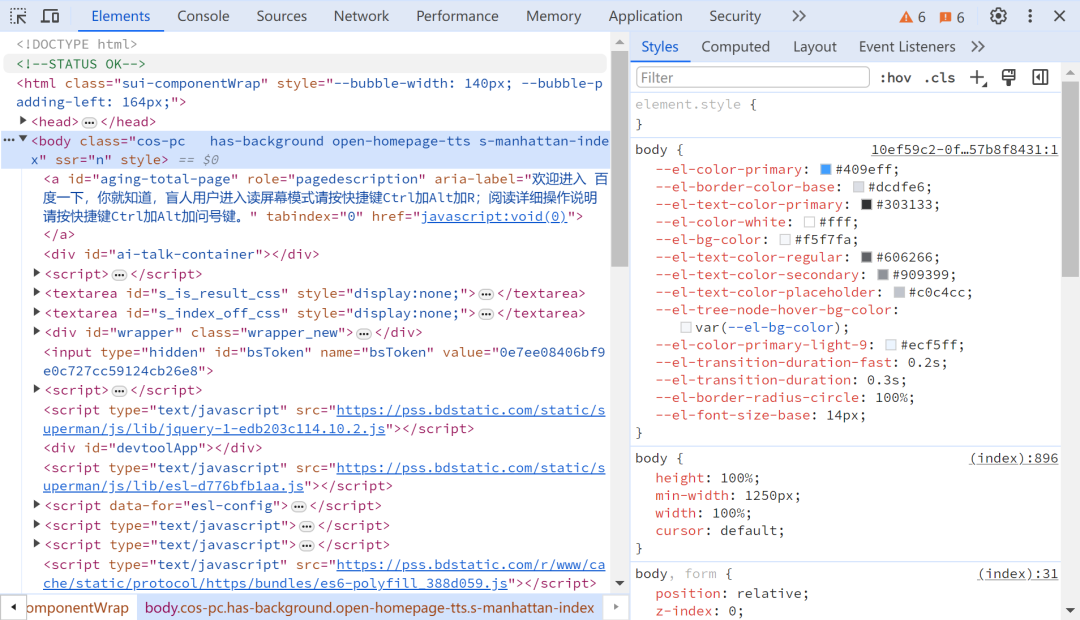Click the warnings count icon showing 6
Screen dimensions: 1080x620
(913, 17)
